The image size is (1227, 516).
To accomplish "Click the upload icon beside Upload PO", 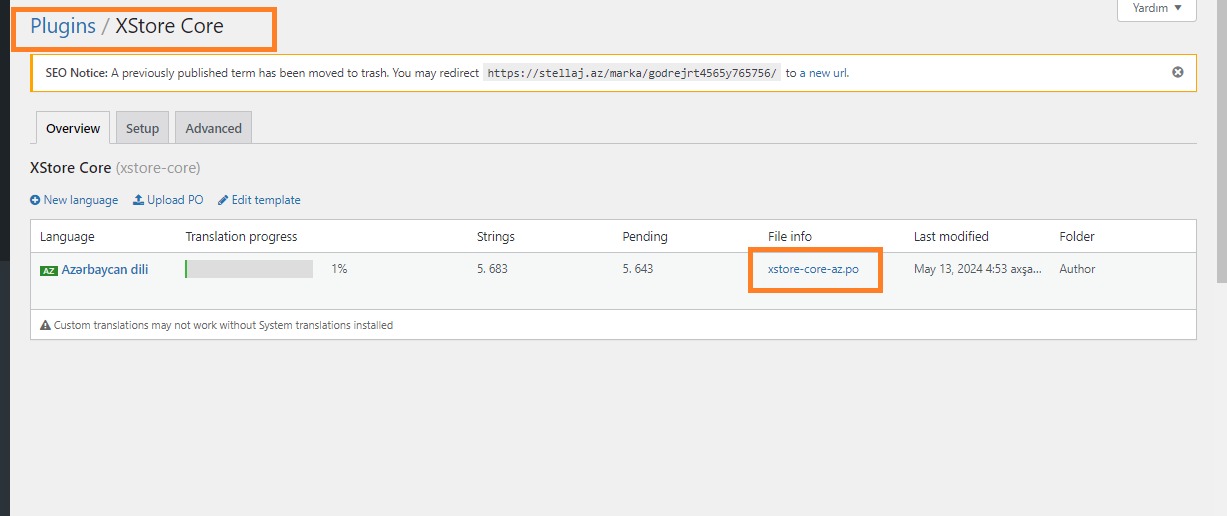I will click(x=138, y=200).
